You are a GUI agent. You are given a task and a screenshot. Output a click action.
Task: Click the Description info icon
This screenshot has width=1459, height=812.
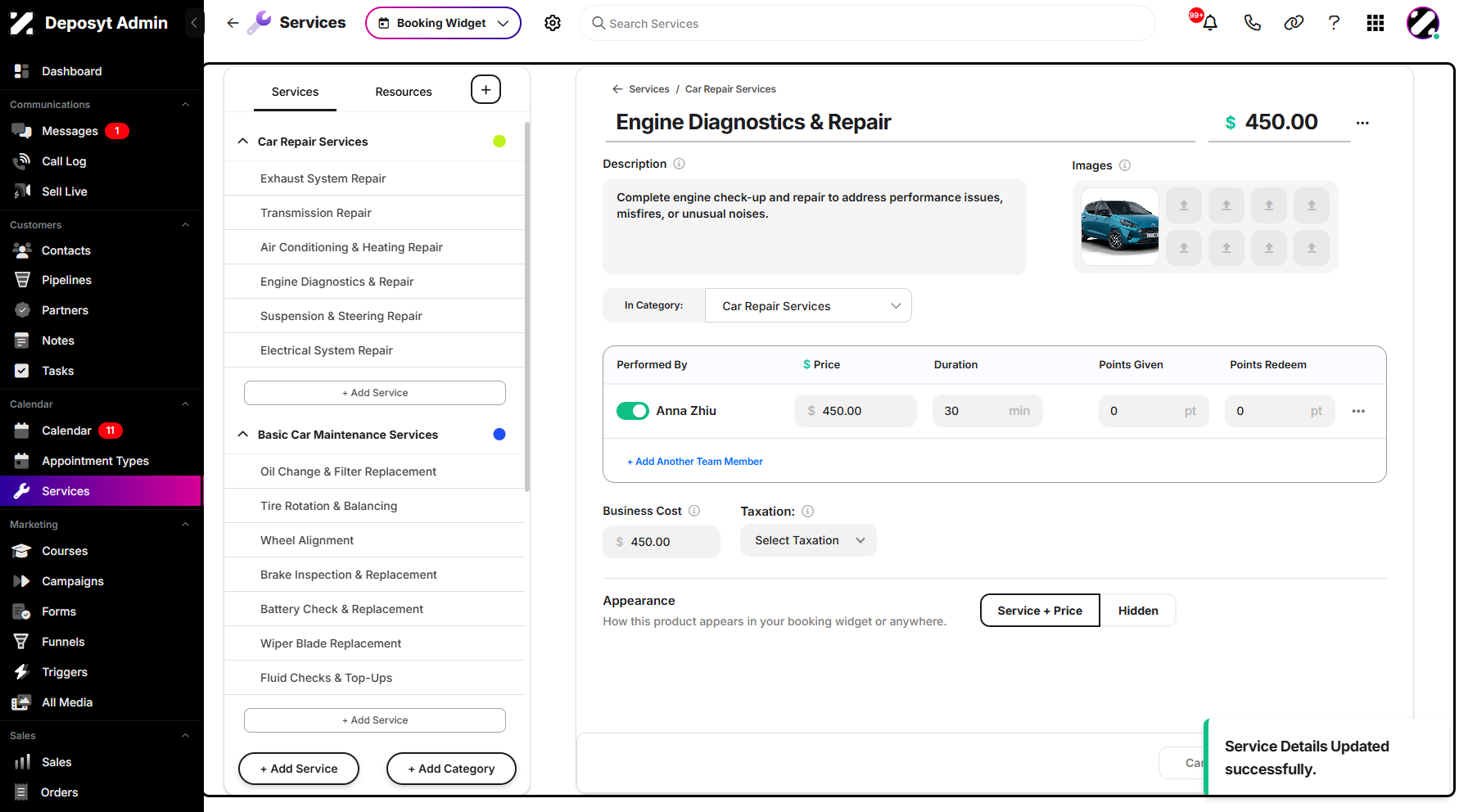tap(679, 164)
